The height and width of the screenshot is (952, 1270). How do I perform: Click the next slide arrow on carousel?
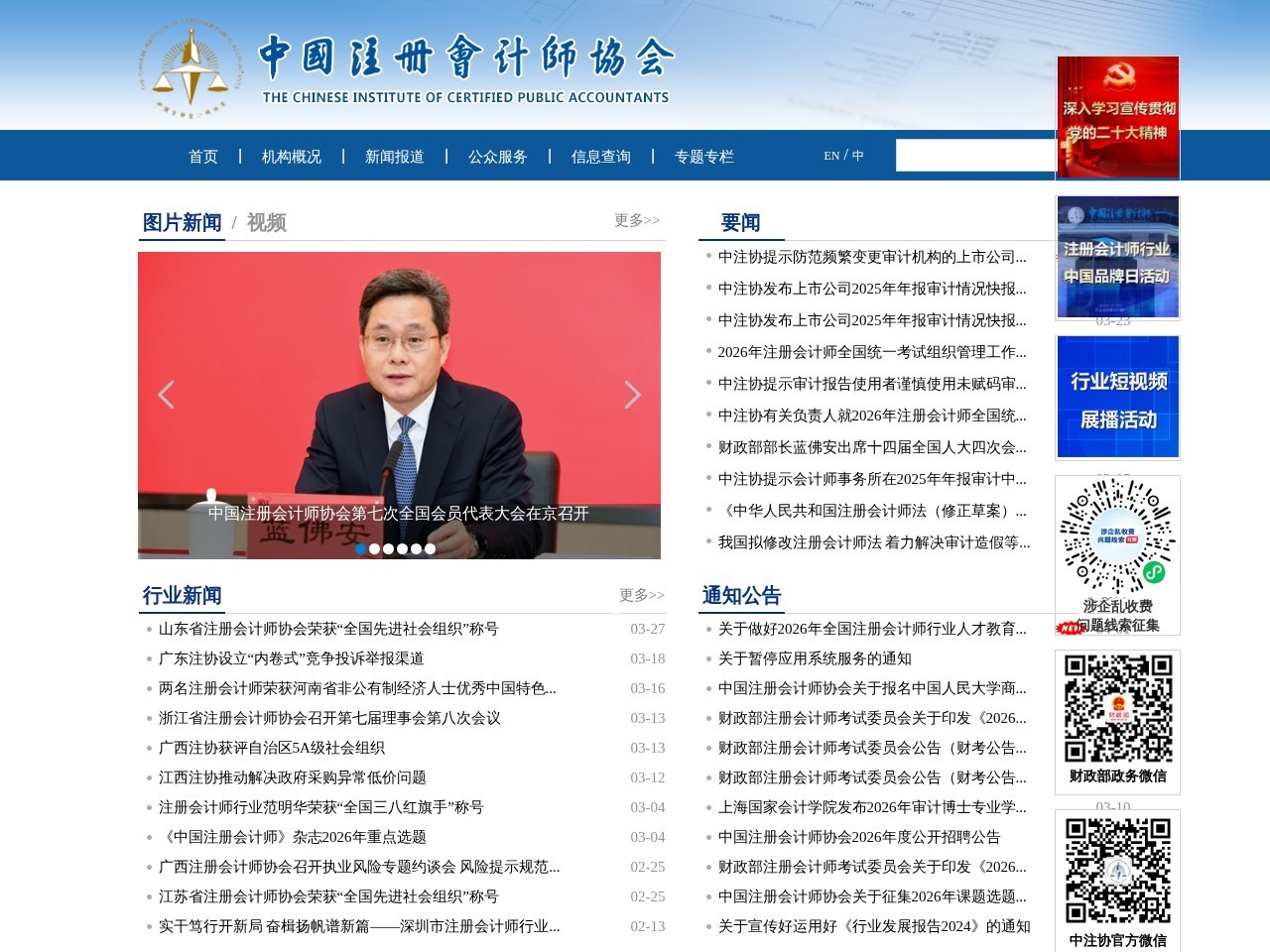click(x=632, y=395)
